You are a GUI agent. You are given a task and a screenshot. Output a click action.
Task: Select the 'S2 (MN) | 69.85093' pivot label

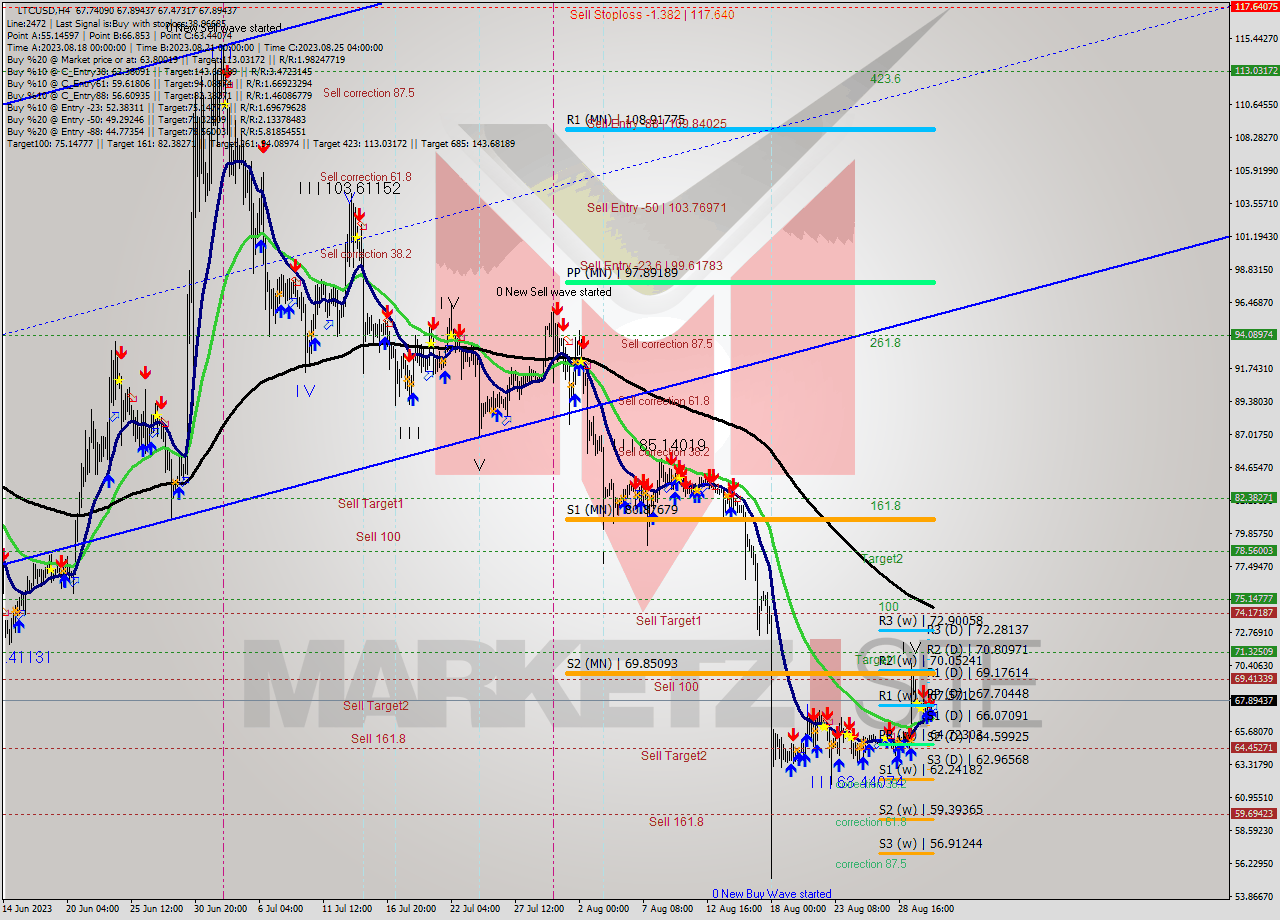click(622, 663)
